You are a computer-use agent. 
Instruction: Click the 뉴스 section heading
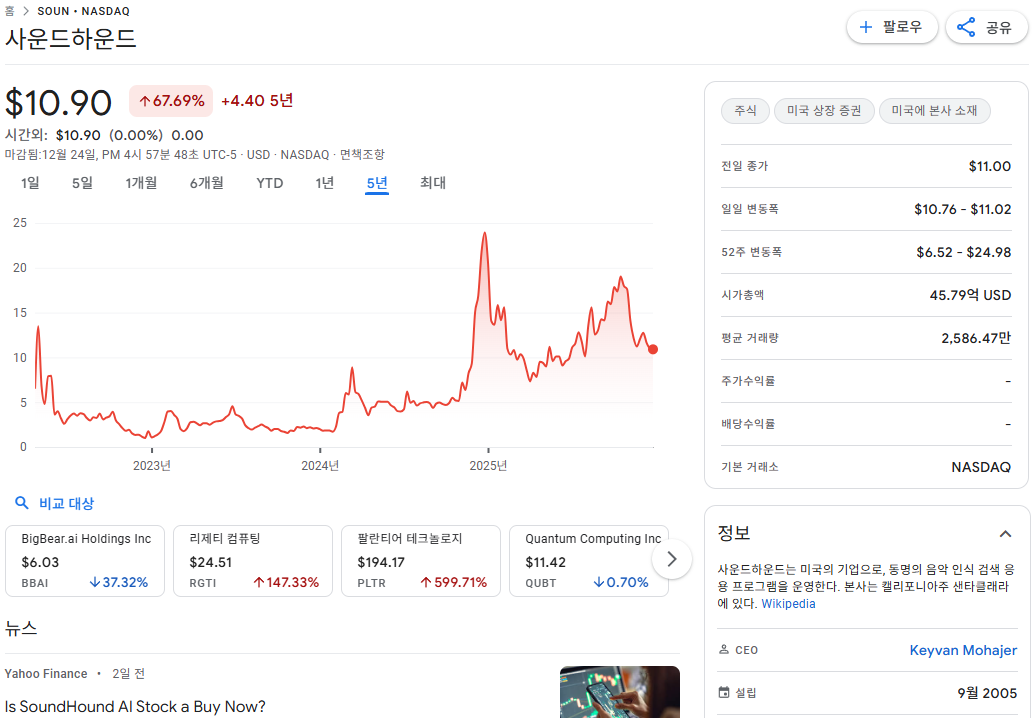click(x=21, y=628)
